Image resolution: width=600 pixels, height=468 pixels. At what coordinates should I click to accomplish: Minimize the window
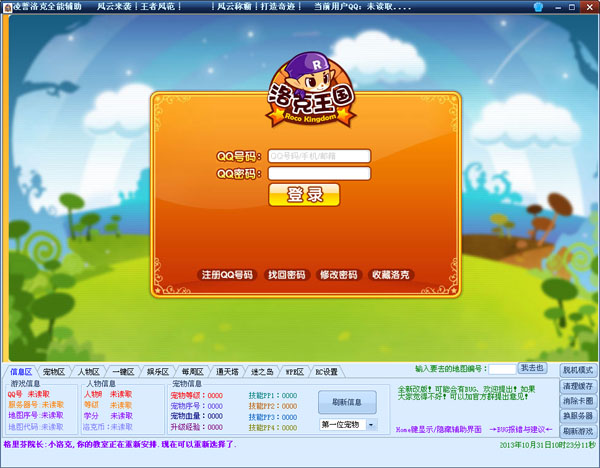(x=559, y=7)
